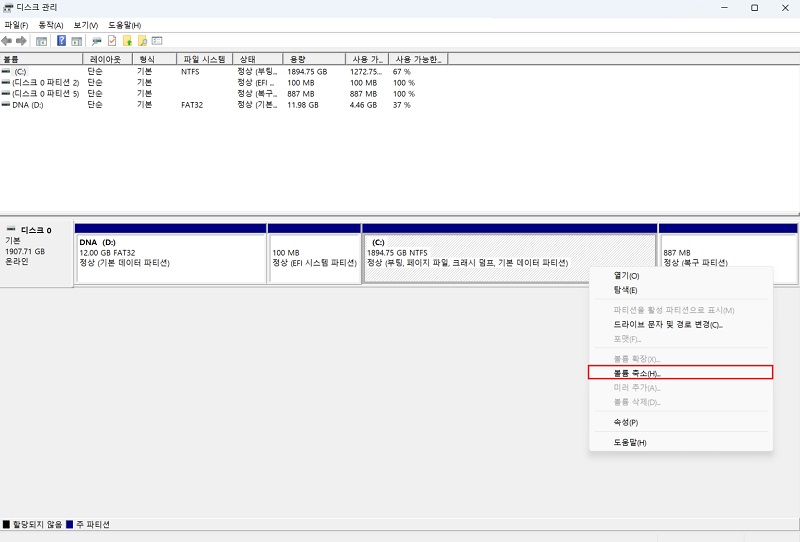The width and height of the screenshot is (800, 542).
Task: Click the checkmark properties icon in toolbar
Action: tap(112, 41)
